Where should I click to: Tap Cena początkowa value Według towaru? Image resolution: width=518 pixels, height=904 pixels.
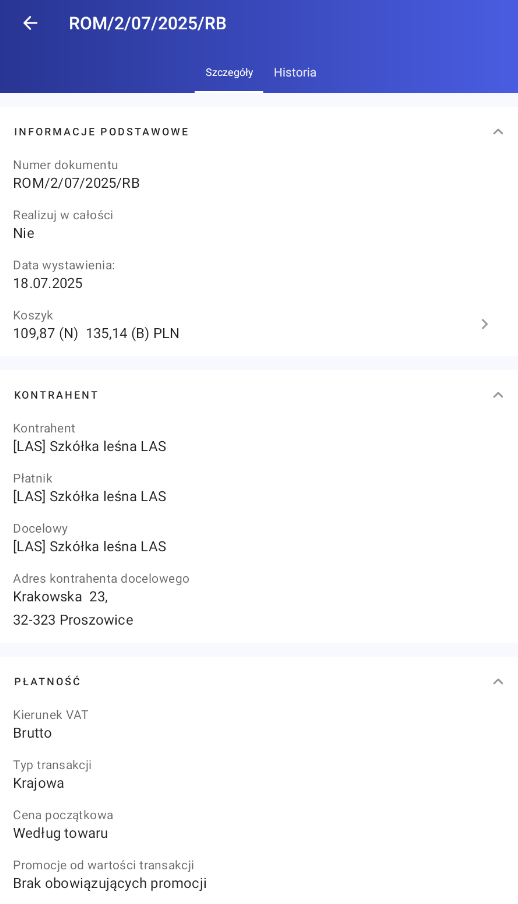click(61, 834)
